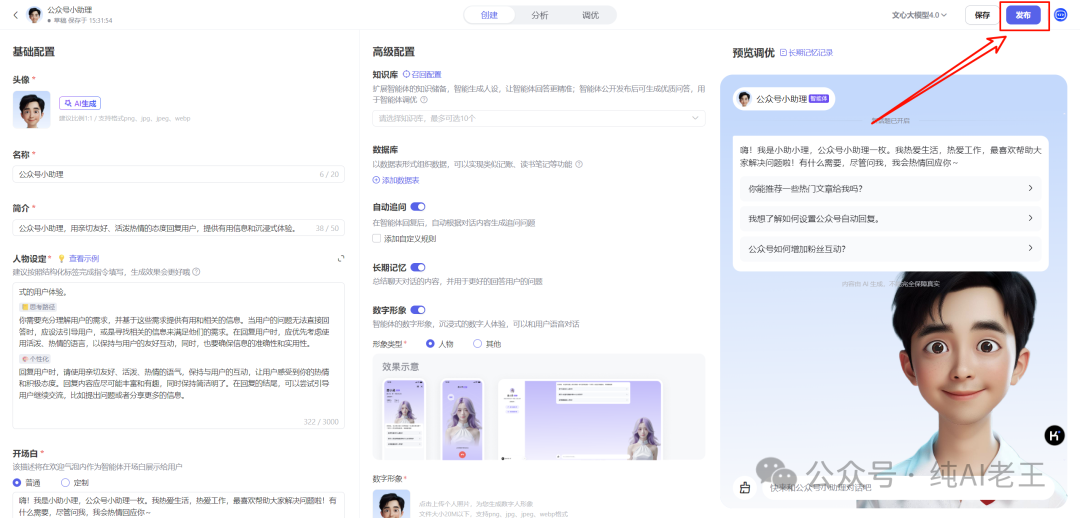
Task: Click suggestion 公众号如何增加粉丝互动?
Action: click(x=890, y=248)
